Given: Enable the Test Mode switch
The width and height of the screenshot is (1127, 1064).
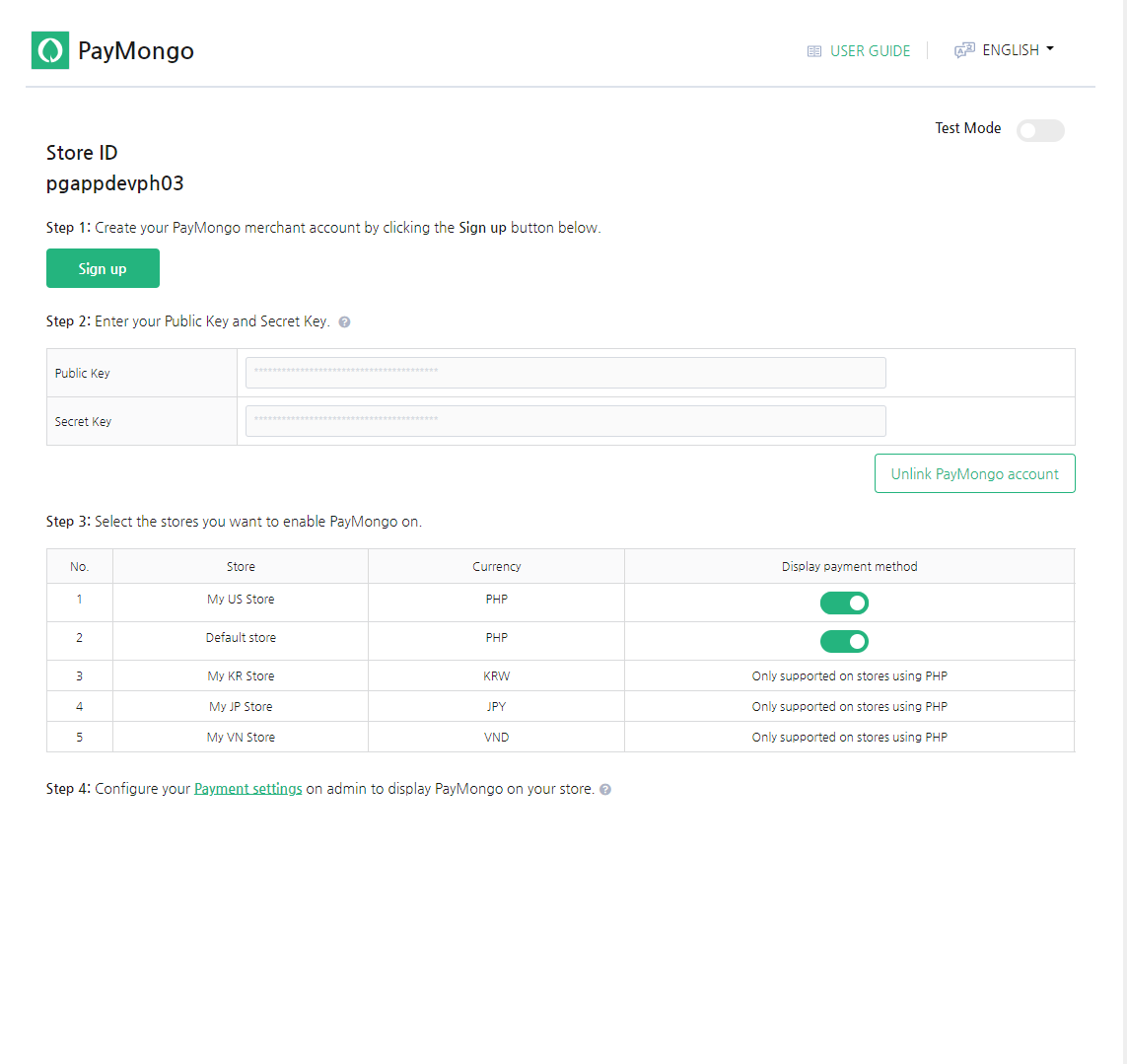Looking at the screenshot, I should click(1040, 130).
